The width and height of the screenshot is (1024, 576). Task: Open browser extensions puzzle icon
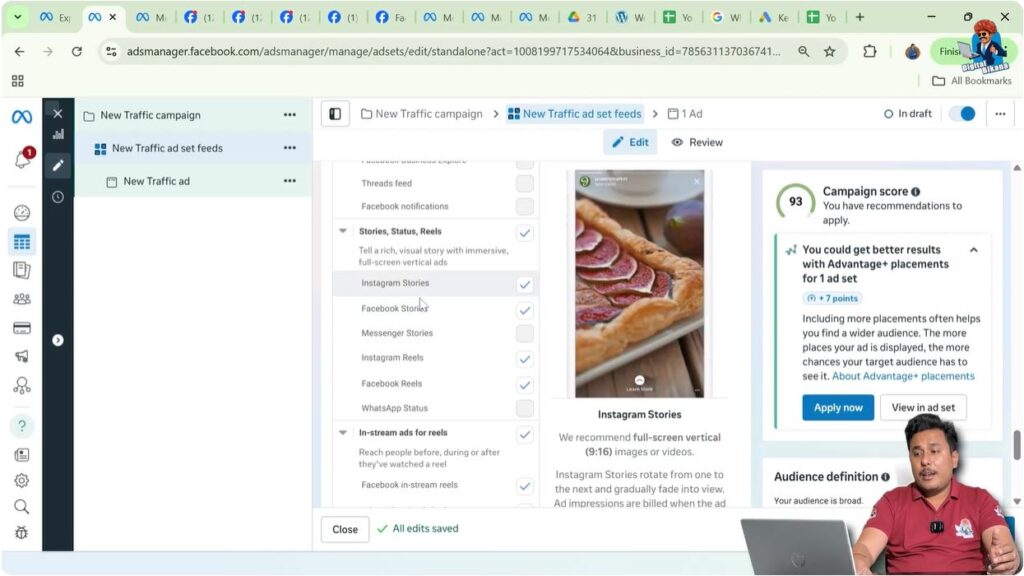[869, 51]
